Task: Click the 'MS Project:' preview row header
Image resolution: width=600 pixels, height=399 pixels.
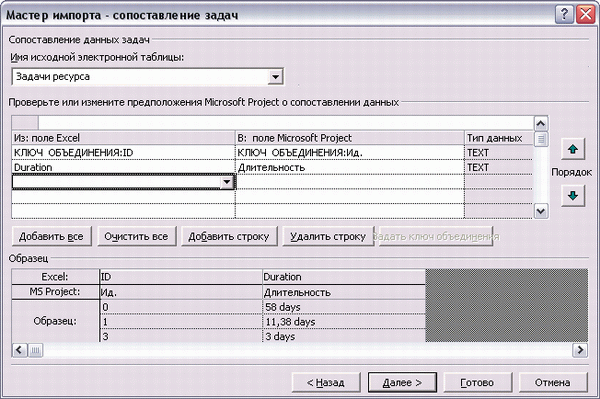Action: (55, 292)
